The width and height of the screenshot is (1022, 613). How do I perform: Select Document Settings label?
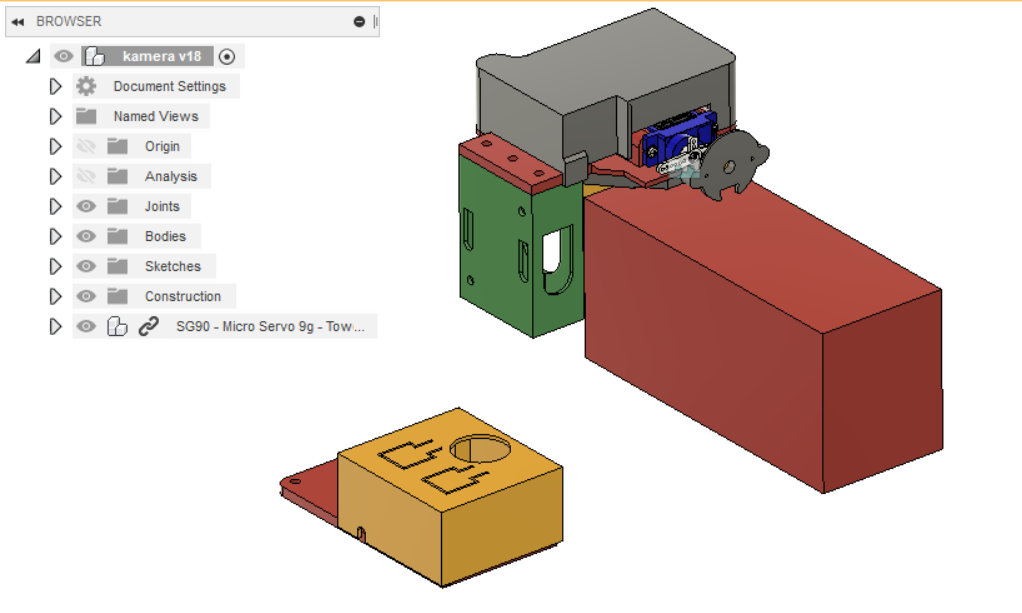click(169, 86)
